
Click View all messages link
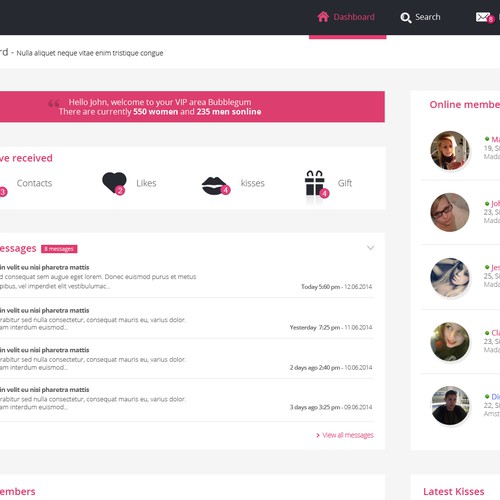pos(345,435)
